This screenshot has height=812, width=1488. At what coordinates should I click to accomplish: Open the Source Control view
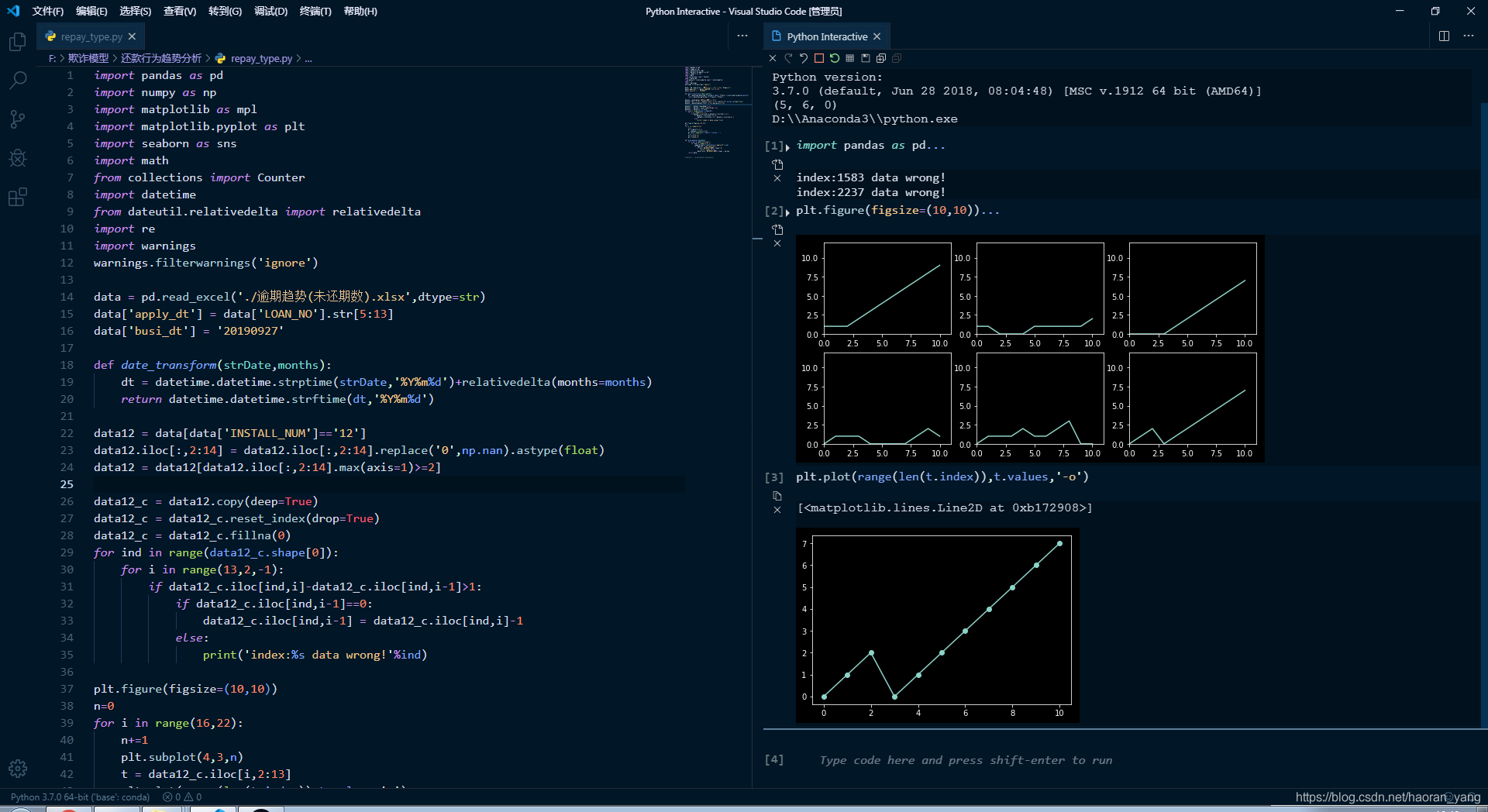17,119
